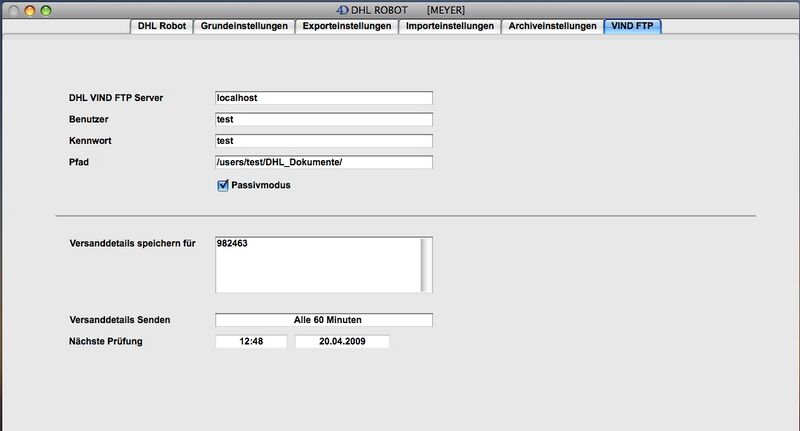Open the Archiveinstellungen tab
The width and height of the screenshot is (800, 431).
551,26
